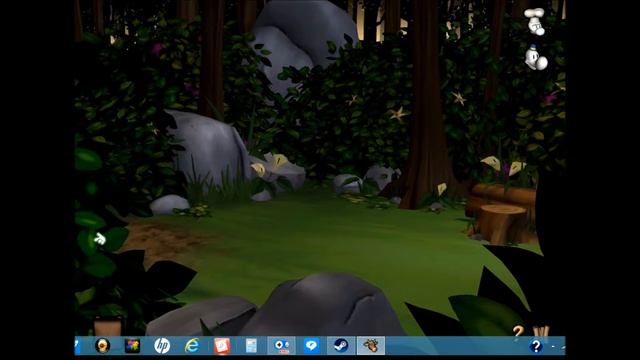Viewport: 640px width, 360px height.
Task: Open Steam from the taskbar
Action: click(x=341, y=346)
